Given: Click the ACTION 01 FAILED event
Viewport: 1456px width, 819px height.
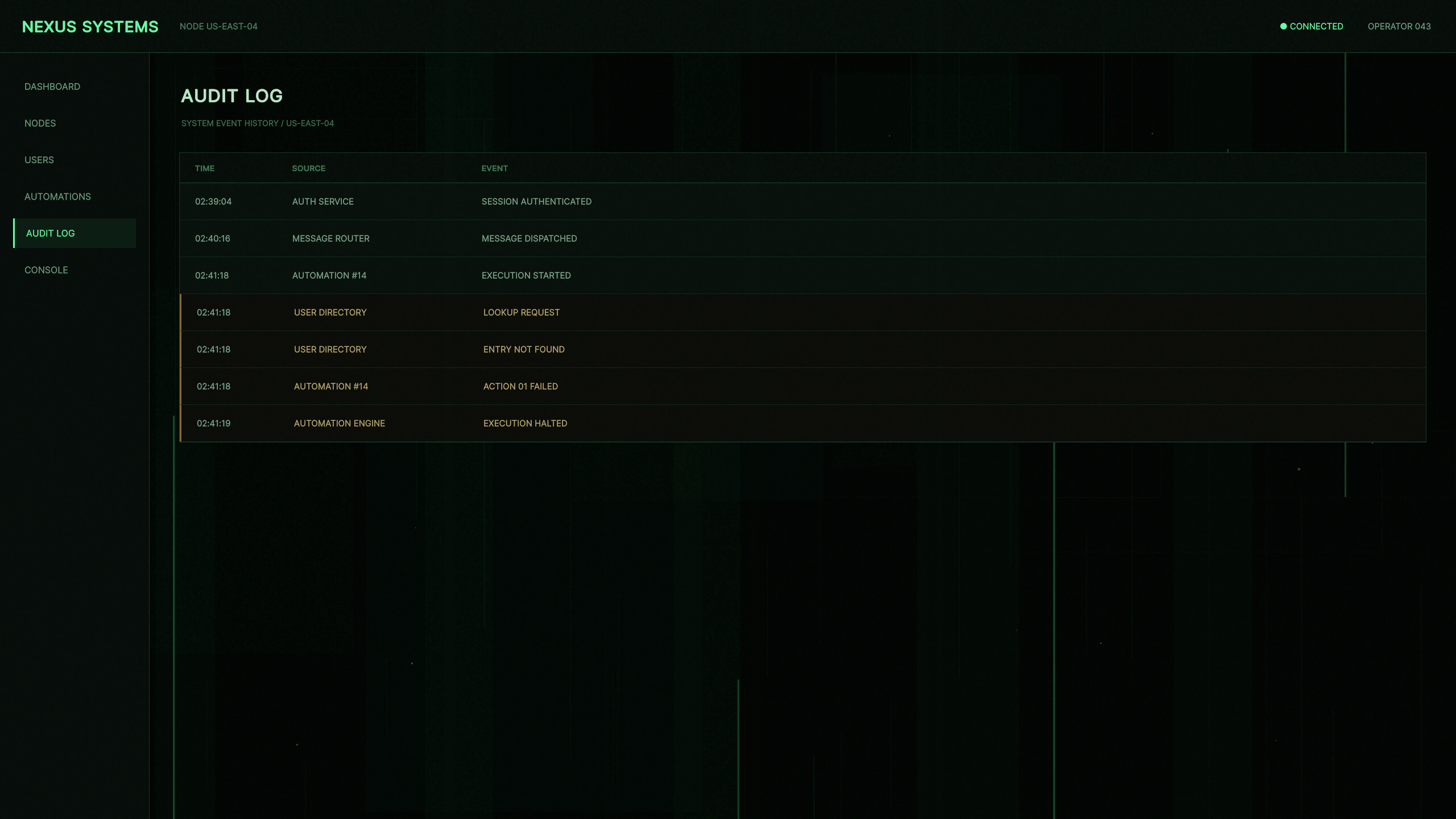Looking at the screenshot, I should point(521,386).
